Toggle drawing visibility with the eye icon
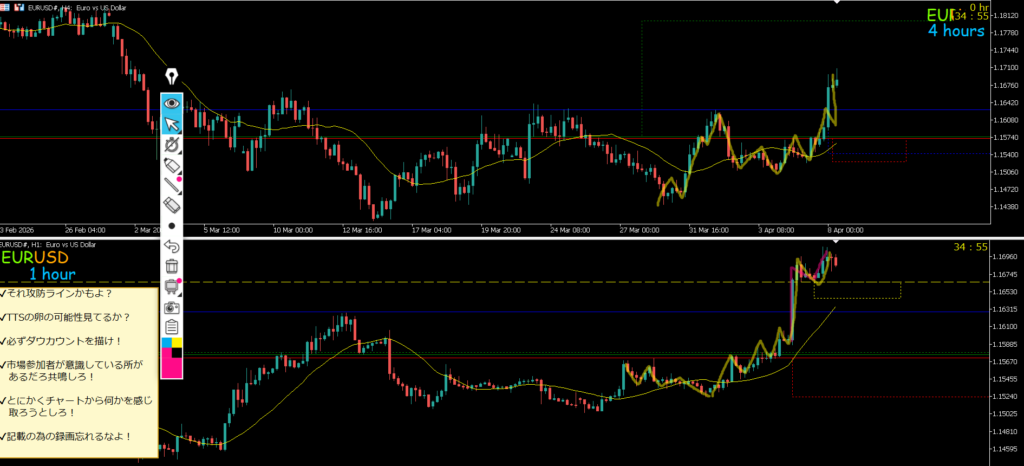The height and width of the screenshot is (466, 1024). tap(172, 103)
